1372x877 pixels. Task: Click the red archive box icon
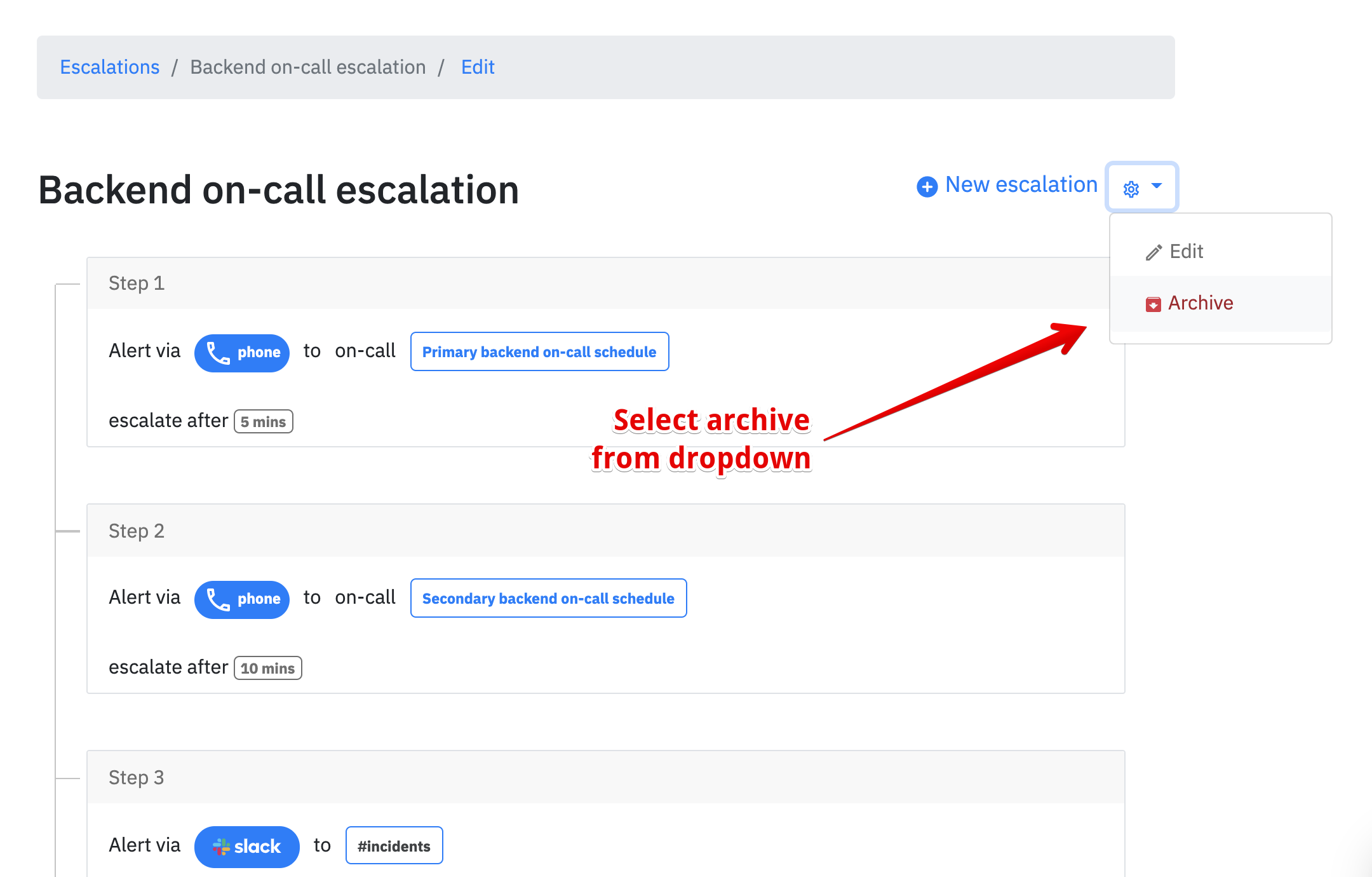(x=1153, y=304)
